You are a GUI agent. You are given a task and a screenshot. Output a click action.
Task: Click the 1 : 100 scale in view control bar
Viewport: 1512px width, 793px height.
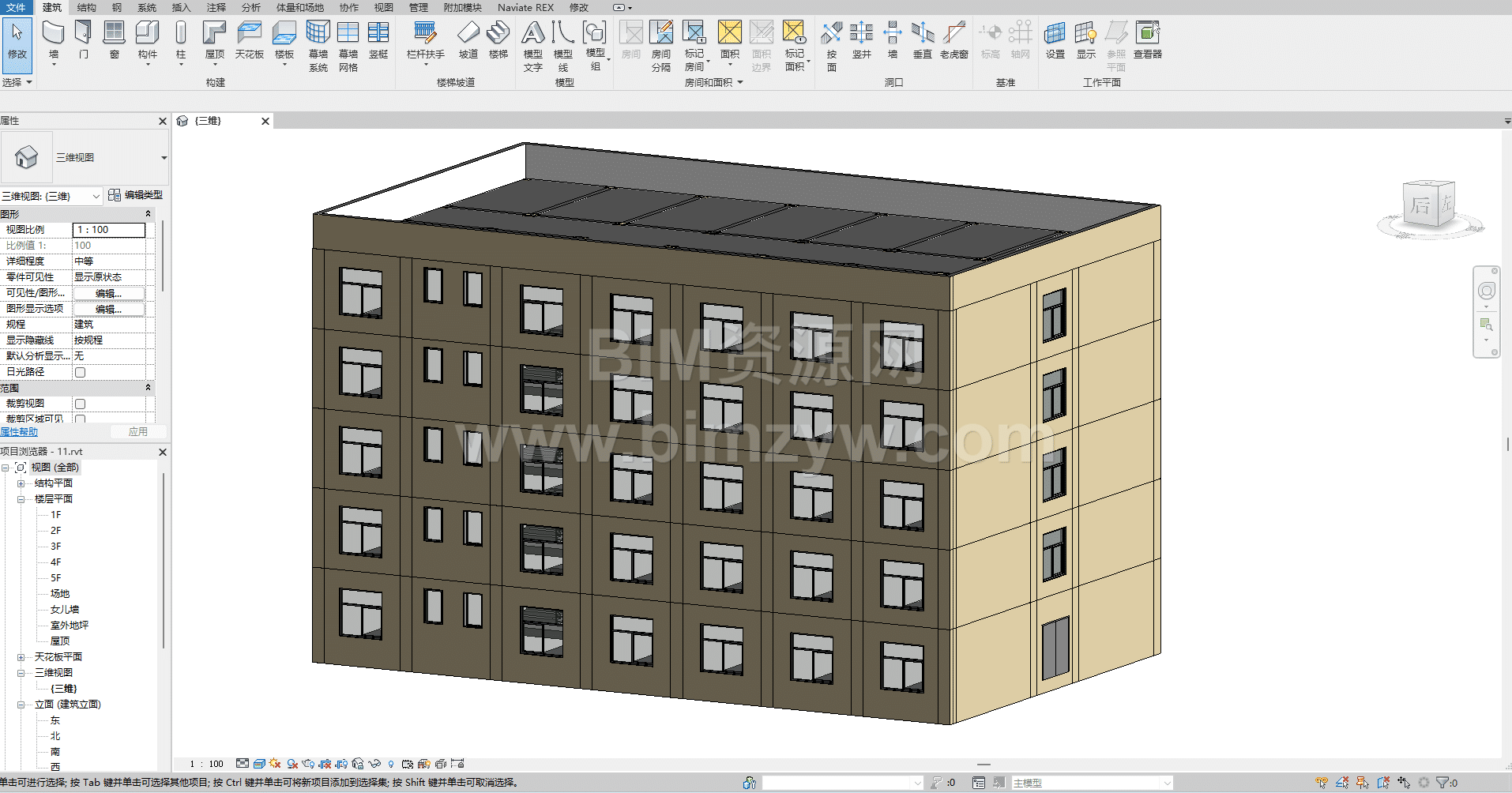coord(206,764)
